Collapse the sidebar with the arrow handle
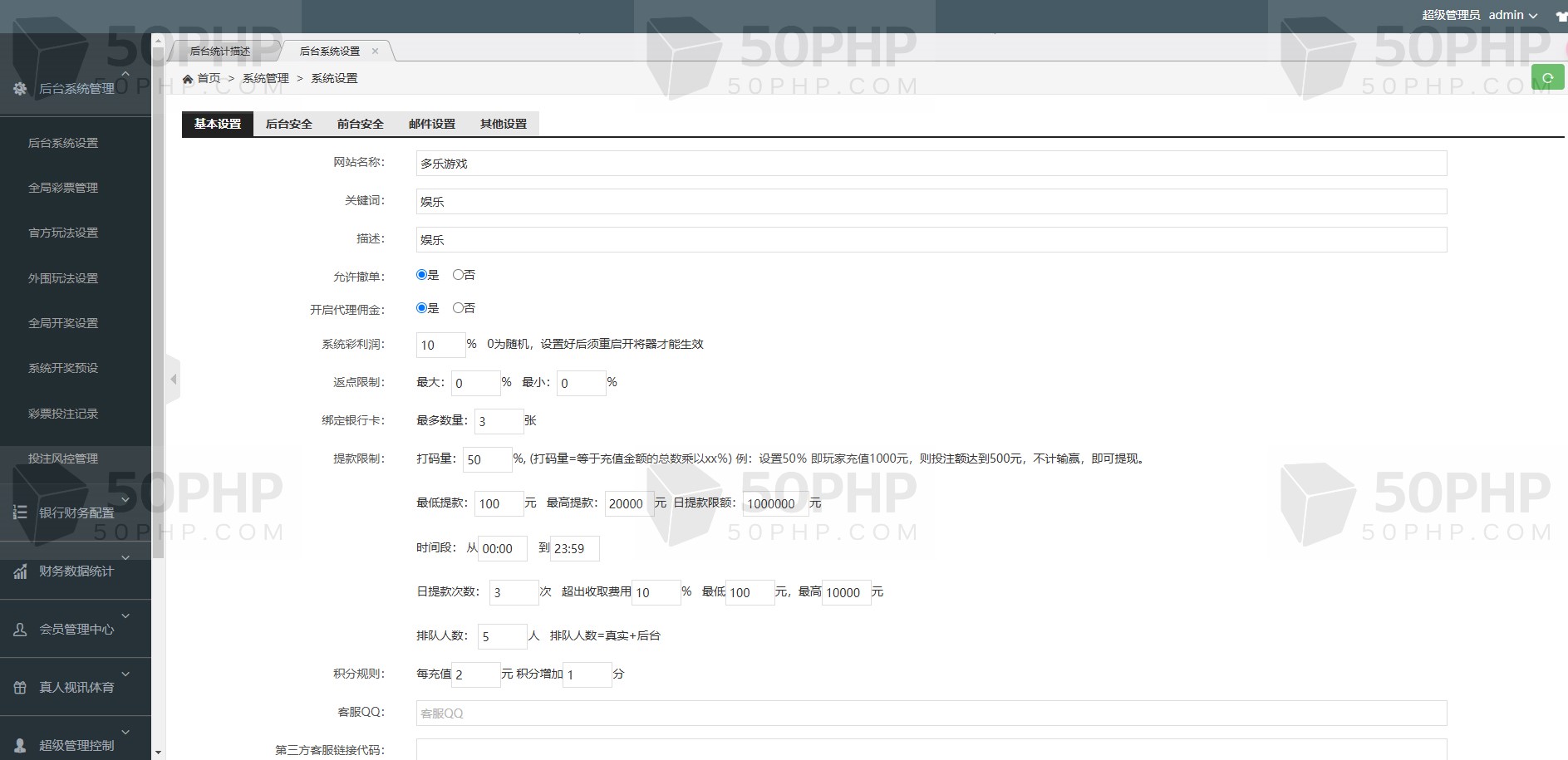The height and width of the screenshot is (760, 1568). tap(173, 380)
